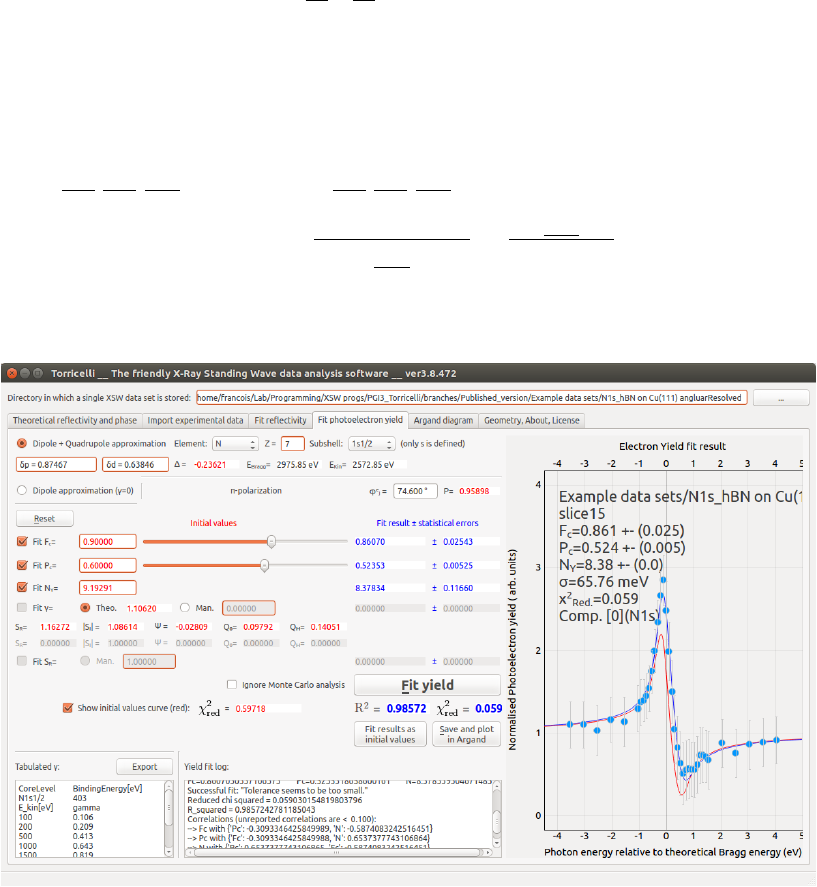Click the directory path input field

click(x=472, y=398)
